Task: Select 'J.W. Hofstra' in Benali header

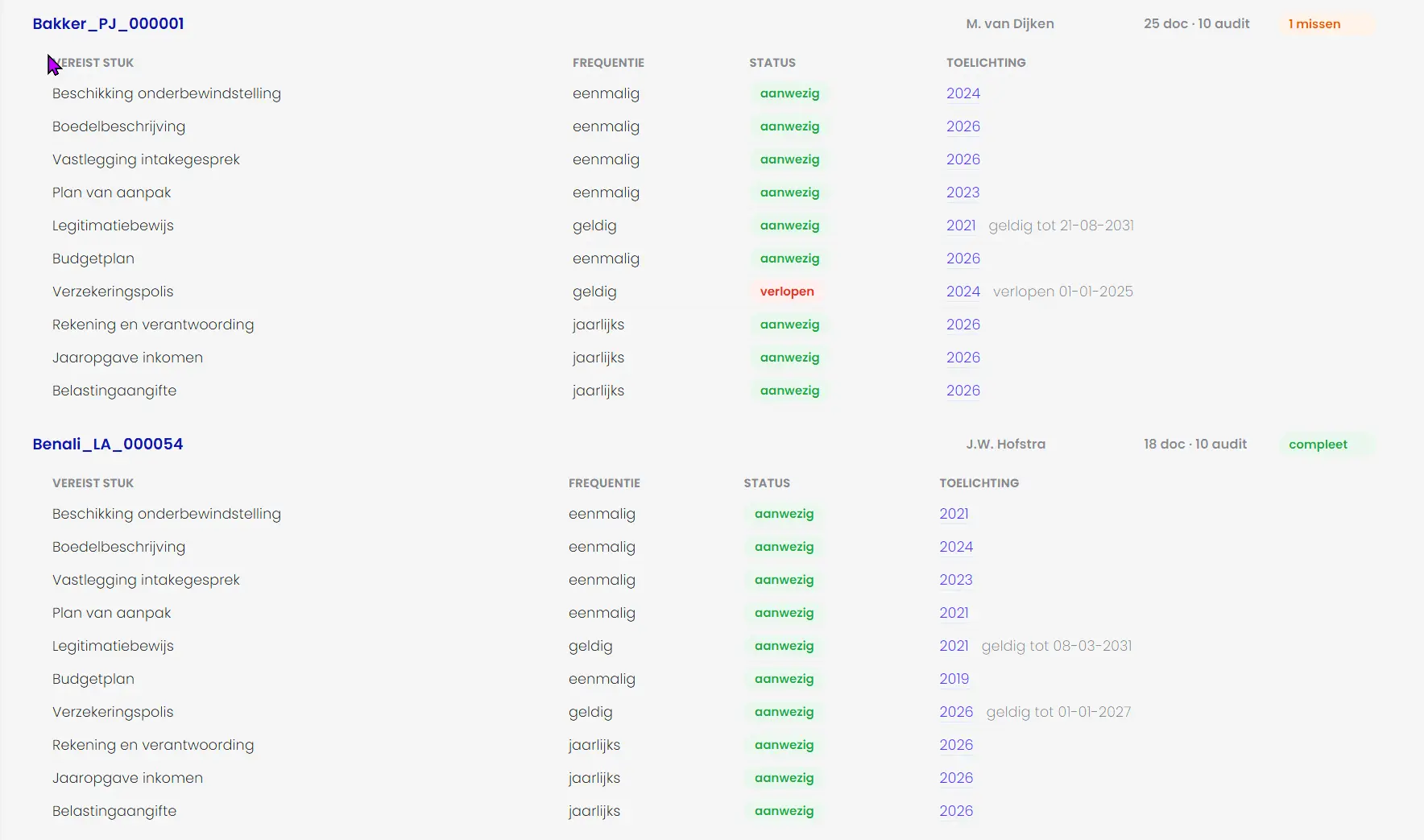Action: tap(1006, 445)
